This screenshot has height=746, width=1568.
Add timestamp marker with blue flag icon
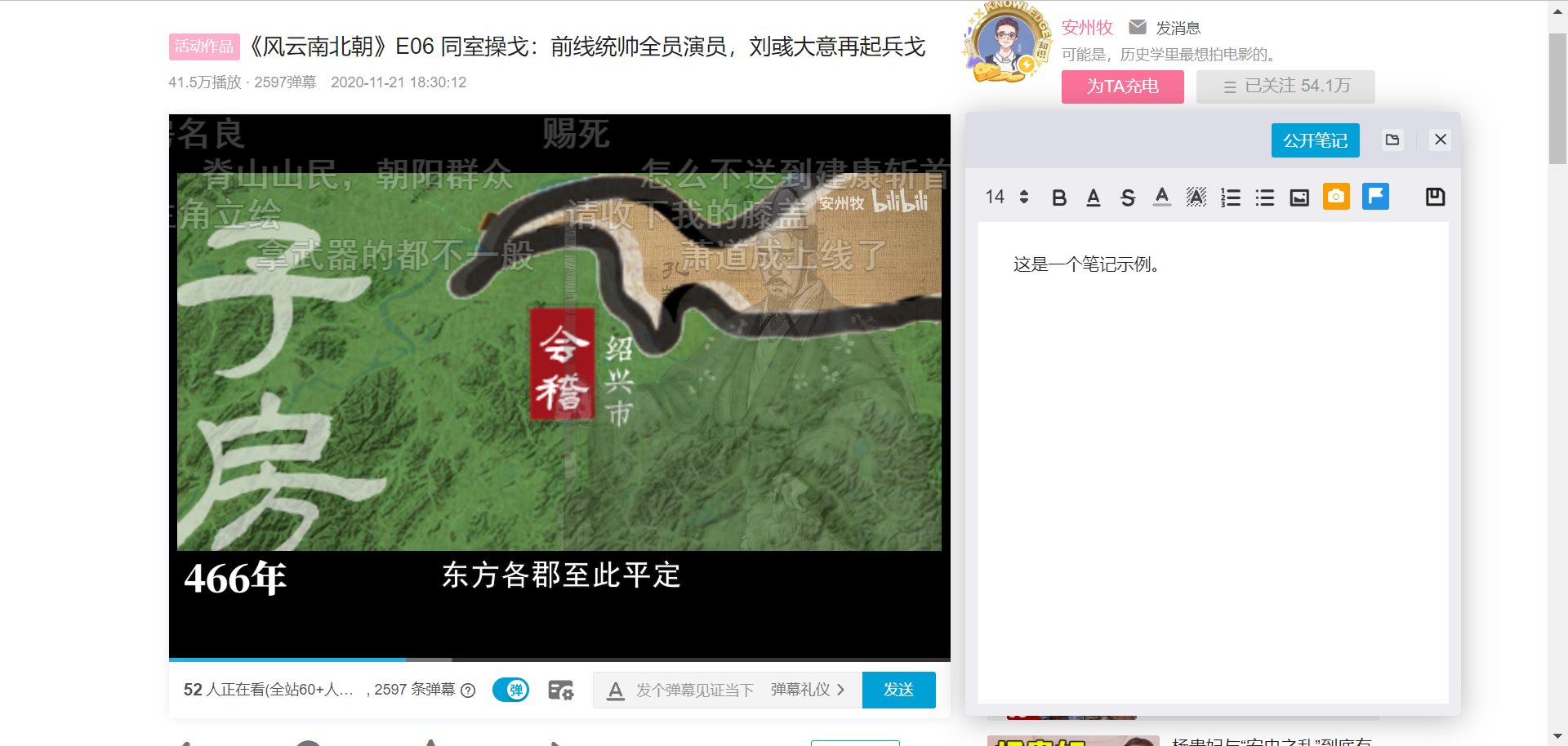tap(1375, 197)
